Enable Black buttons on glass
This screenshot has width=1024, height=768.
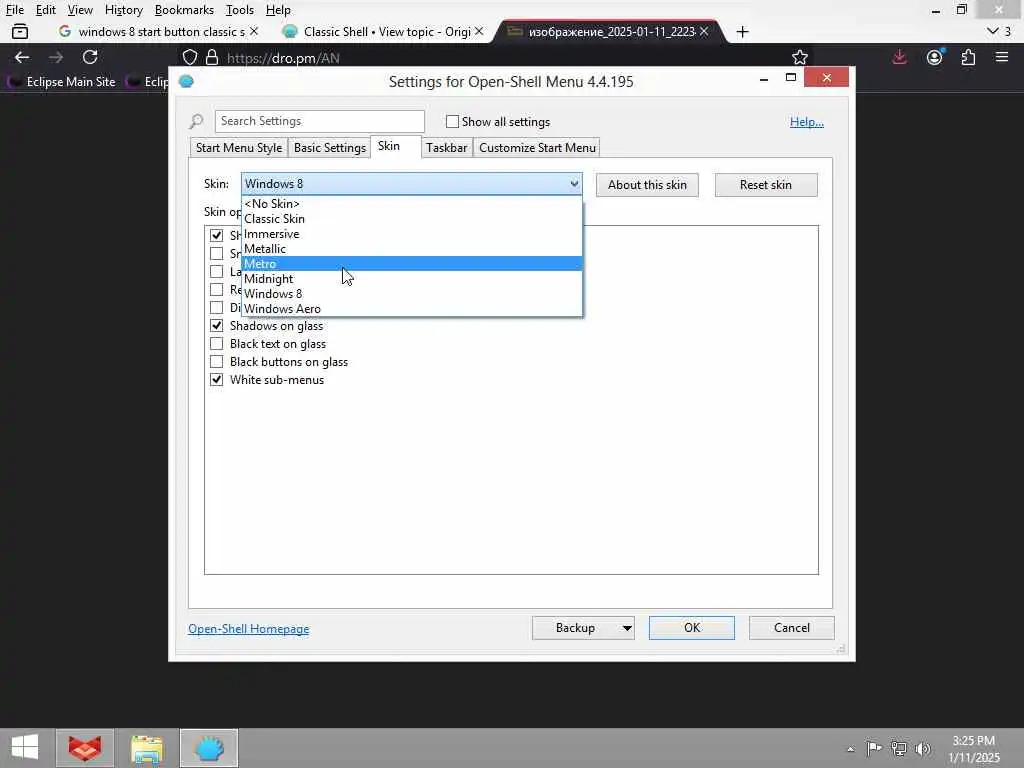pos(216,361)
